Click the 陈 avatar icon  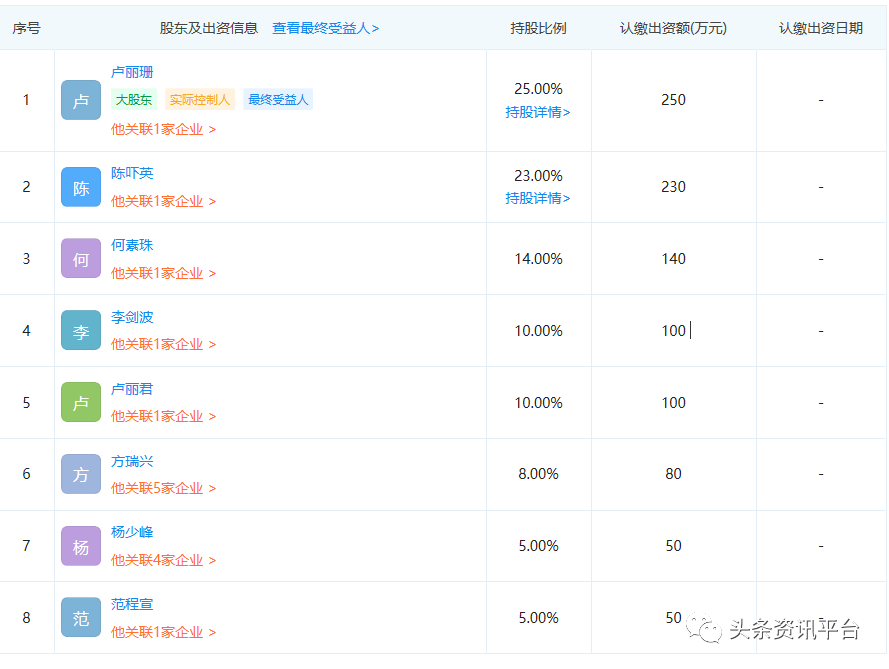click(x=81, y=187)
